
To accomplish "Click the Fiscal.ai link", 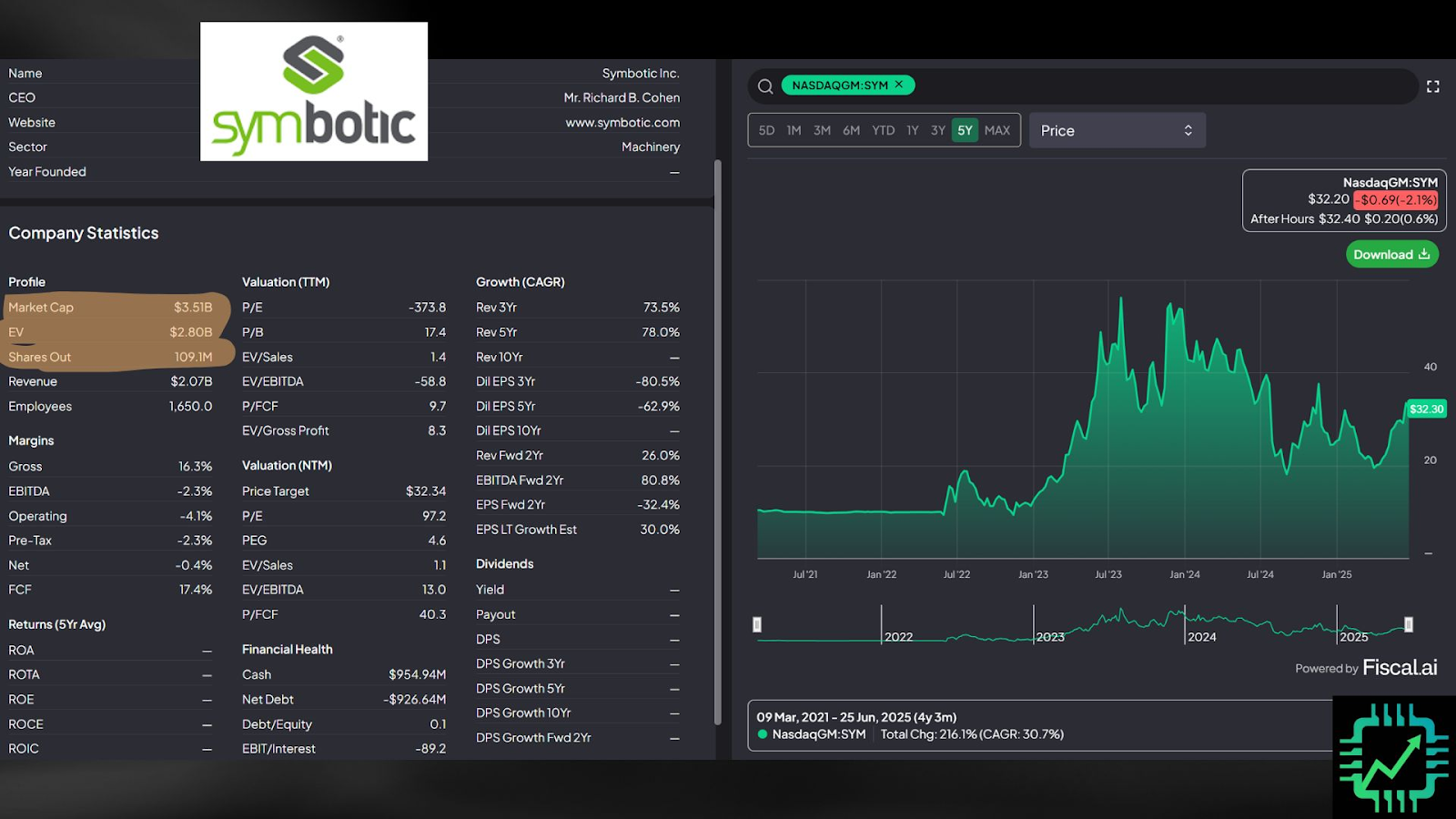I will coord(1400,668).
